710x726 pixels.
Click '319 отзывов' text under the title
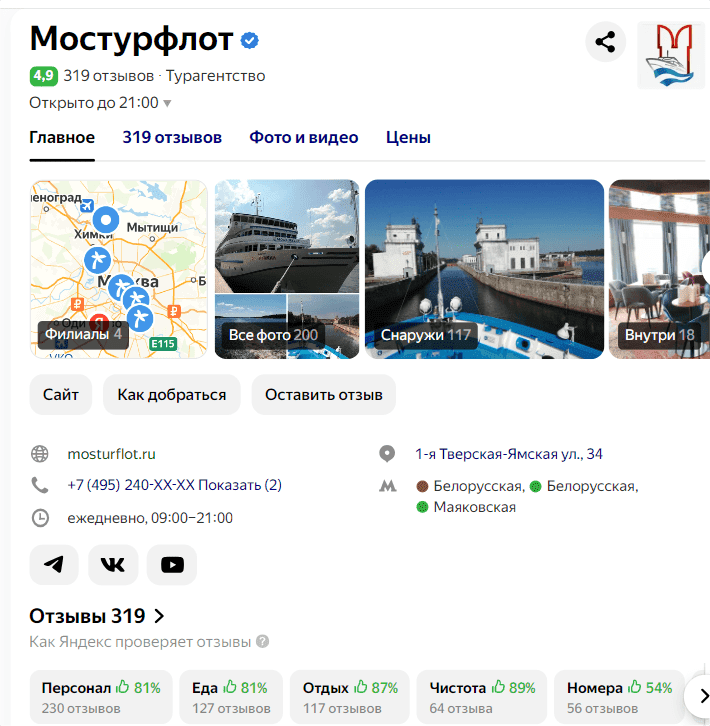coord(108,76)
